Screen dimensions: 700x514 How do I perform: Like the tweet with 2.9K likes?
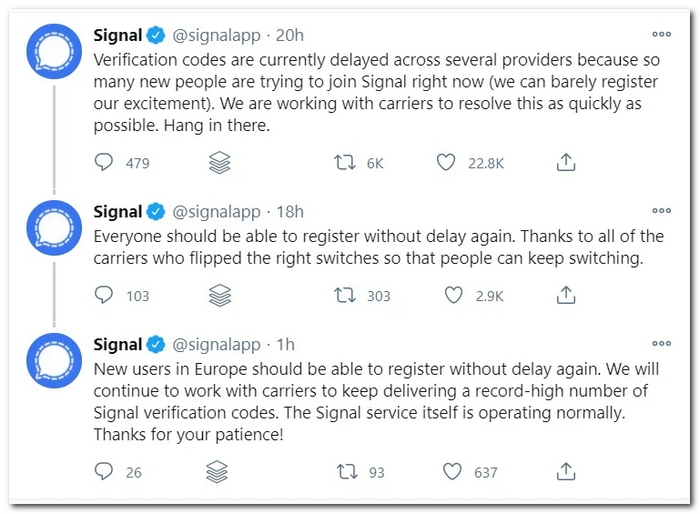[x=453, y=295]
